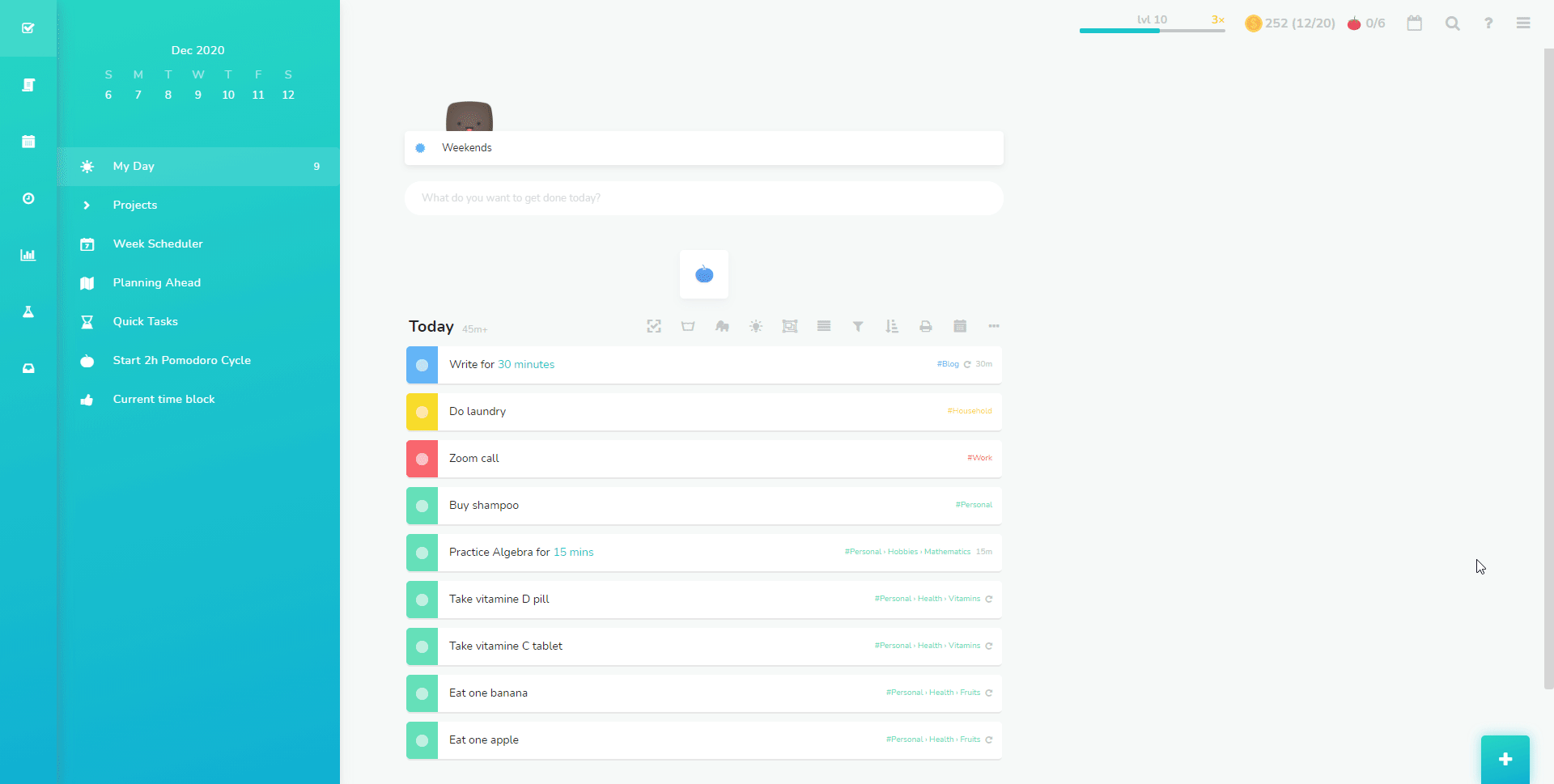Select December 10 in the week calendar
The width and height of the screenshot is (1554, 784).
coord(228,95)
